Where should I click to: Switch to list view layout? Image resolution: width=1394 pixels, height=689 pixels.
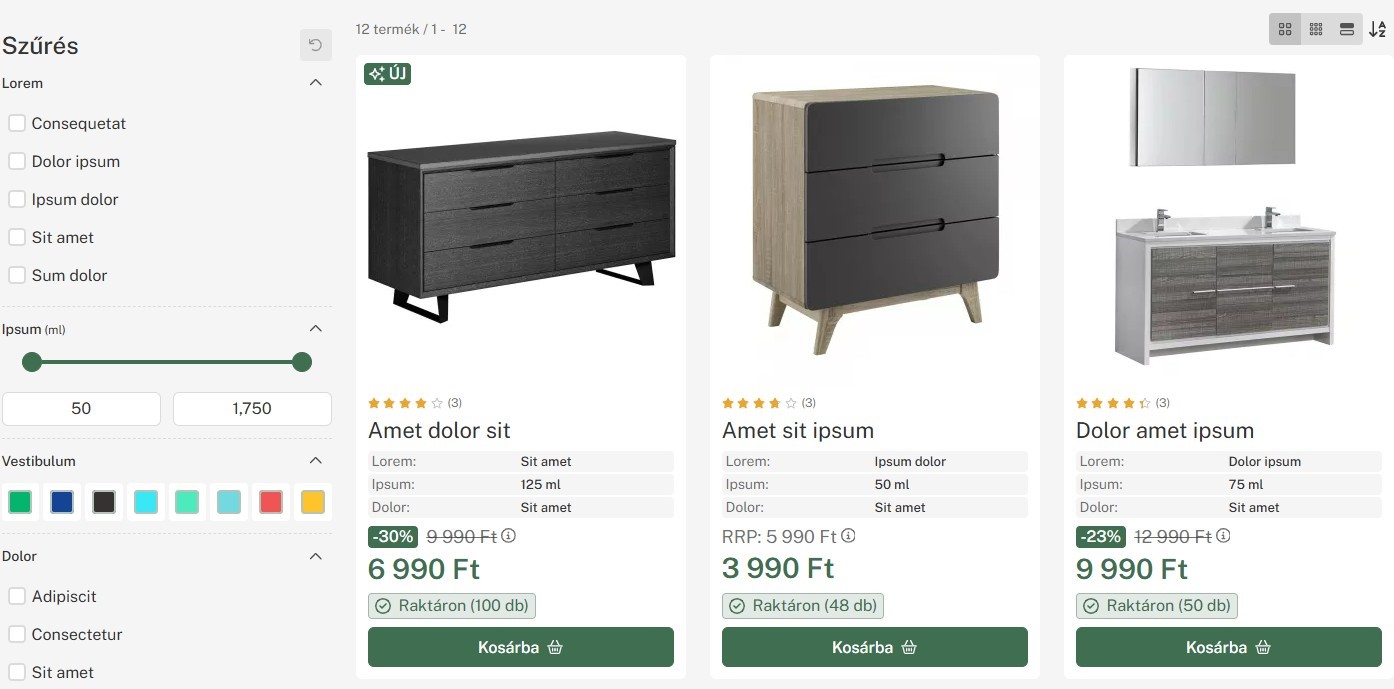1347,29
